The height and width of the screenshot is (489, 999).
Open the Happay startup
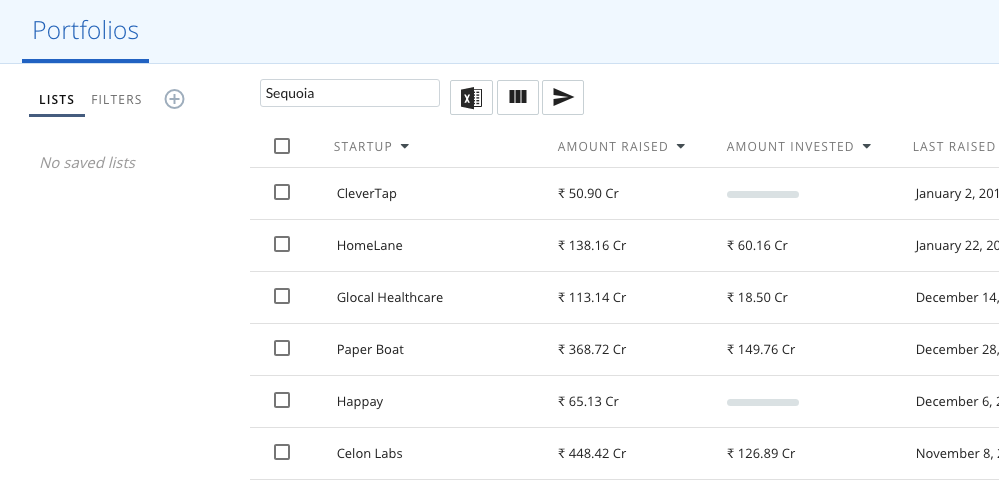click(360, 402)
